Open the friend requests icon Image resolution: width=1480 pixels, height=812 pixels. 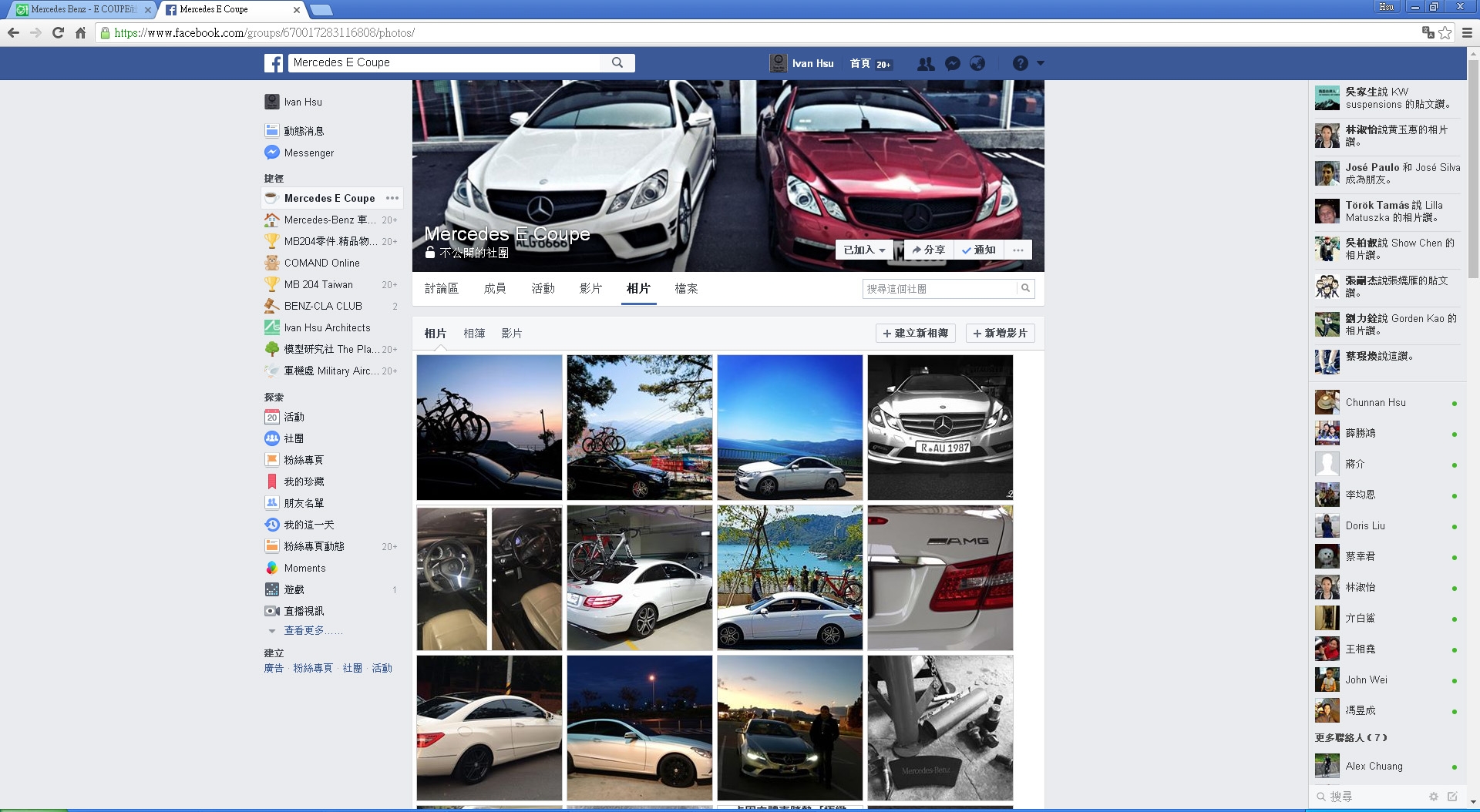coord(926,64)
